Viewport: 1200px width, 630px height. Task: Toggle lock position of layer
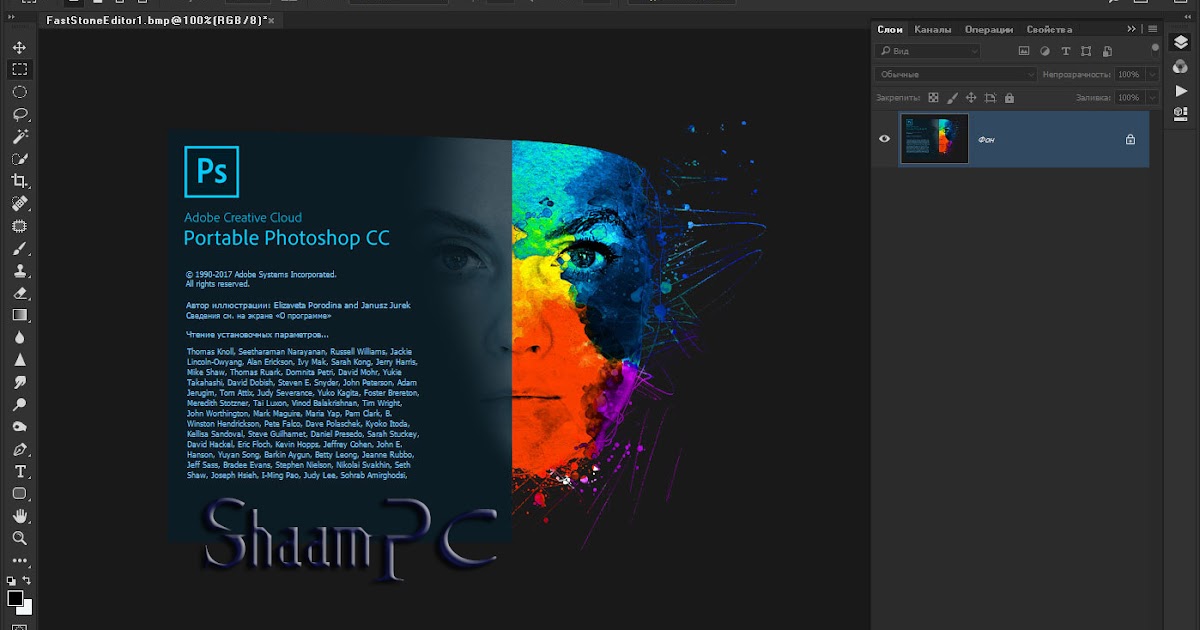971,98
